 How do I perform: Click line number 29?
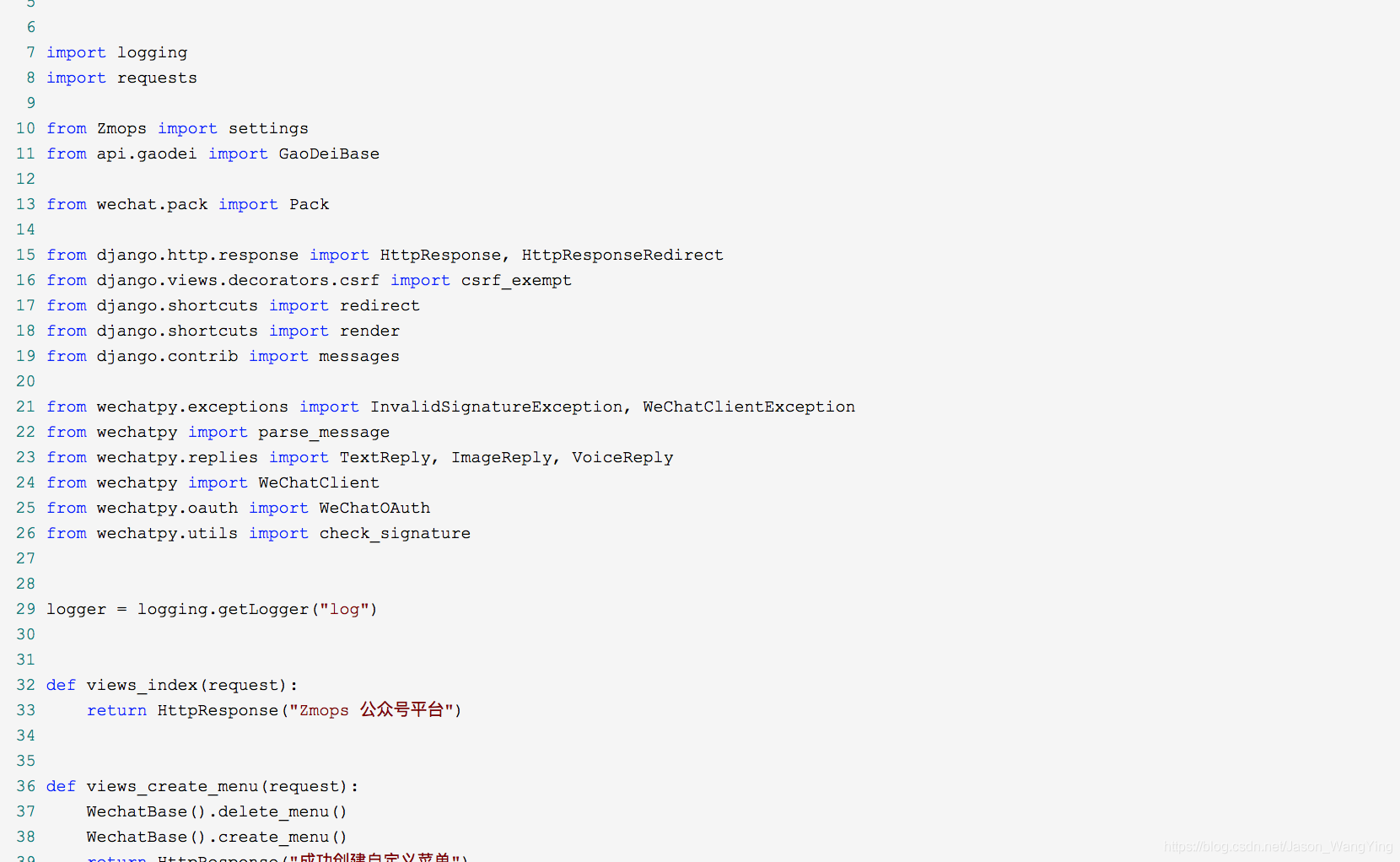point(26,609)
